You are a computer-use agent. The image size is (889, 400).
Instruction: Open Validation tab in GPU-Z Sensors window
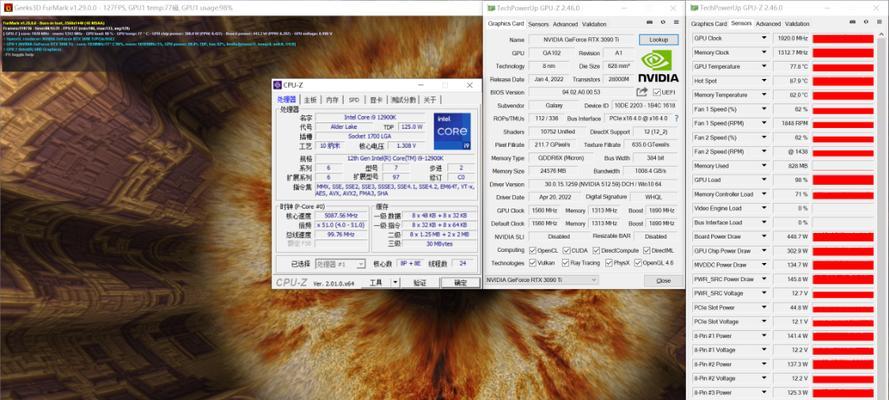coord(797,24)
